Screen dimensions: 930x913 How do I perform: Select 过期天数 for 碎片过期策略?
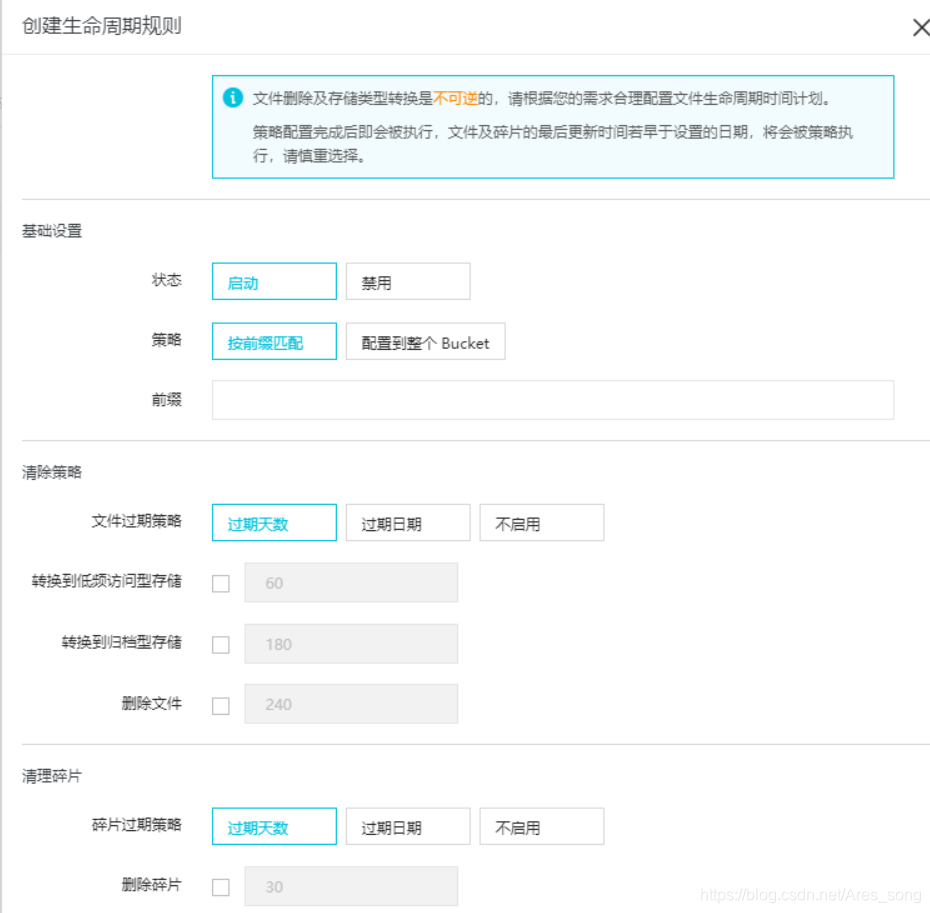coord(274,826)
